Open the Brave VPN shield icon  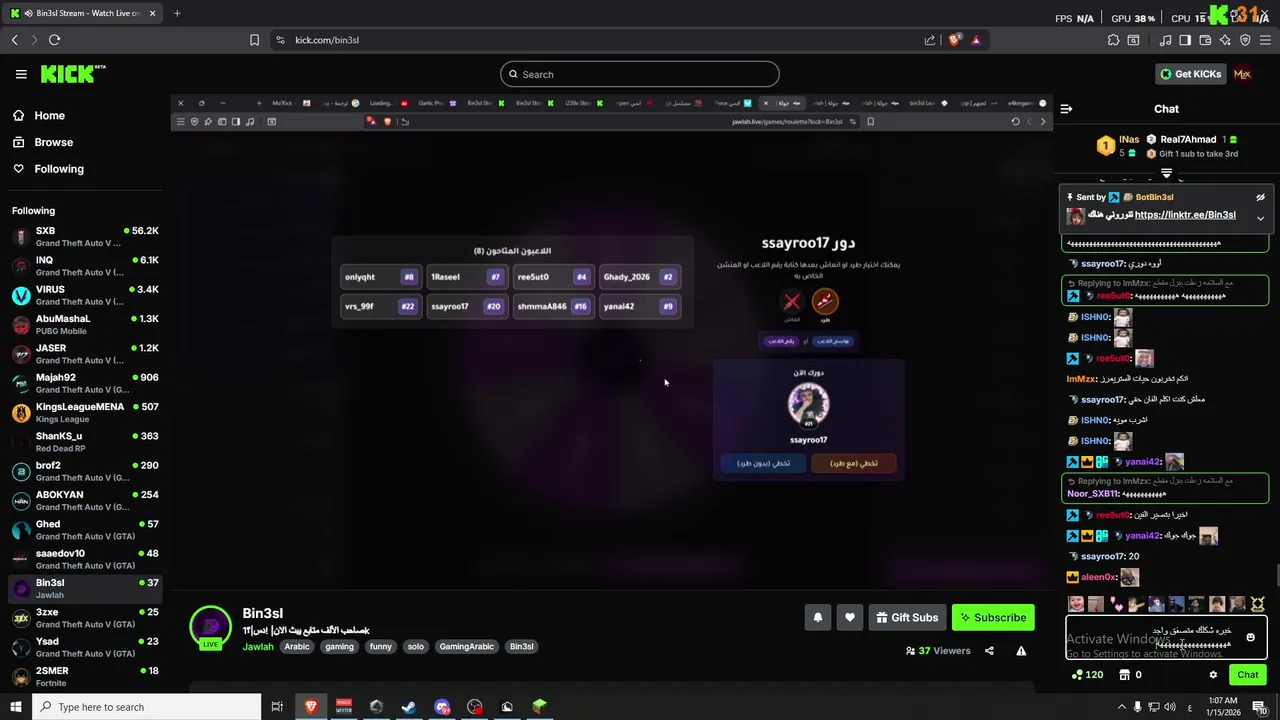[x=1245, y=40]
